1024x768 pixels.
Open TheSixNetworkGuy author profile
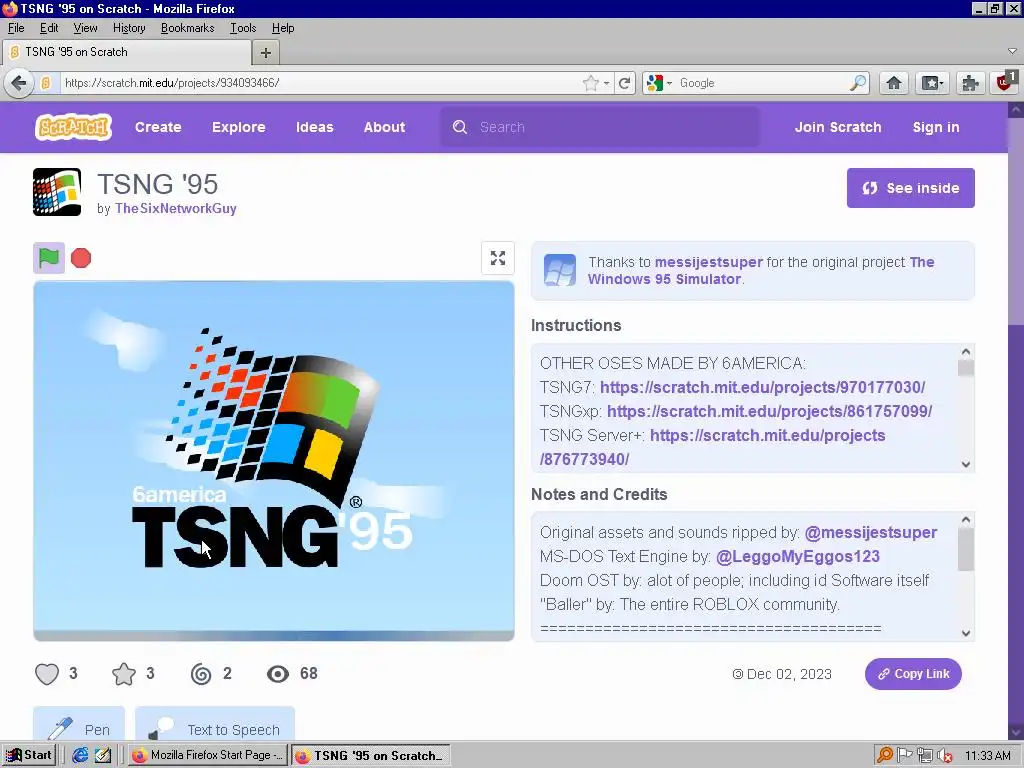point(176,208)
